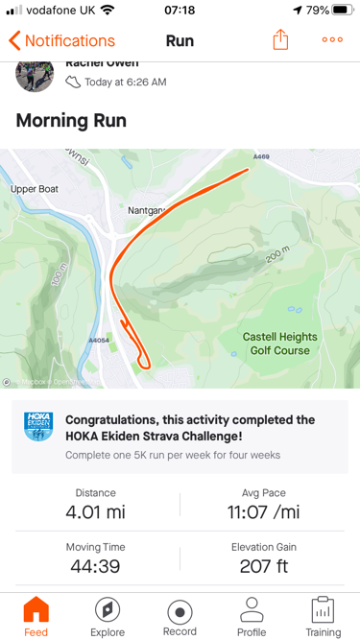Open the HOKA Ekiden challenge congratulations banner
Image resolution: width=360 pixels, height=640 pixels.
click(x=180, y=437)
